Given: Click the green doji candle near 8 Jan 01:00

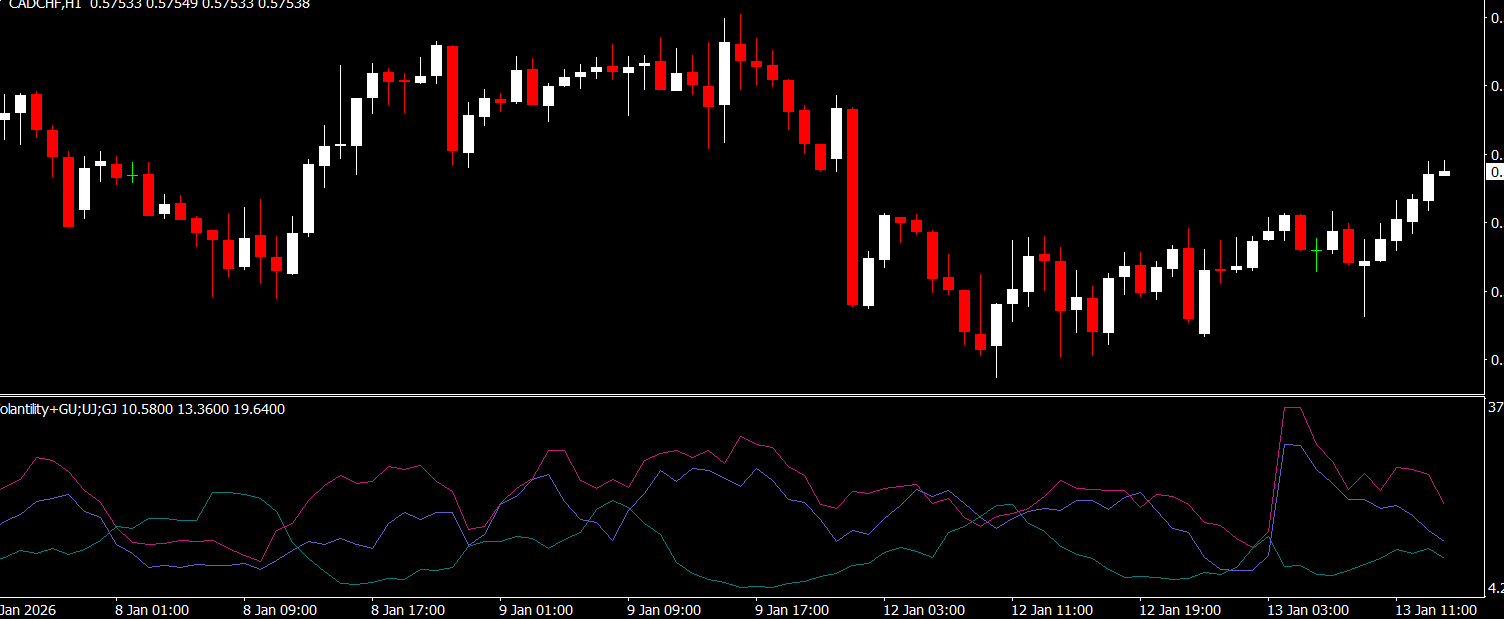Looking at the screenshot, I should (132, 175).
